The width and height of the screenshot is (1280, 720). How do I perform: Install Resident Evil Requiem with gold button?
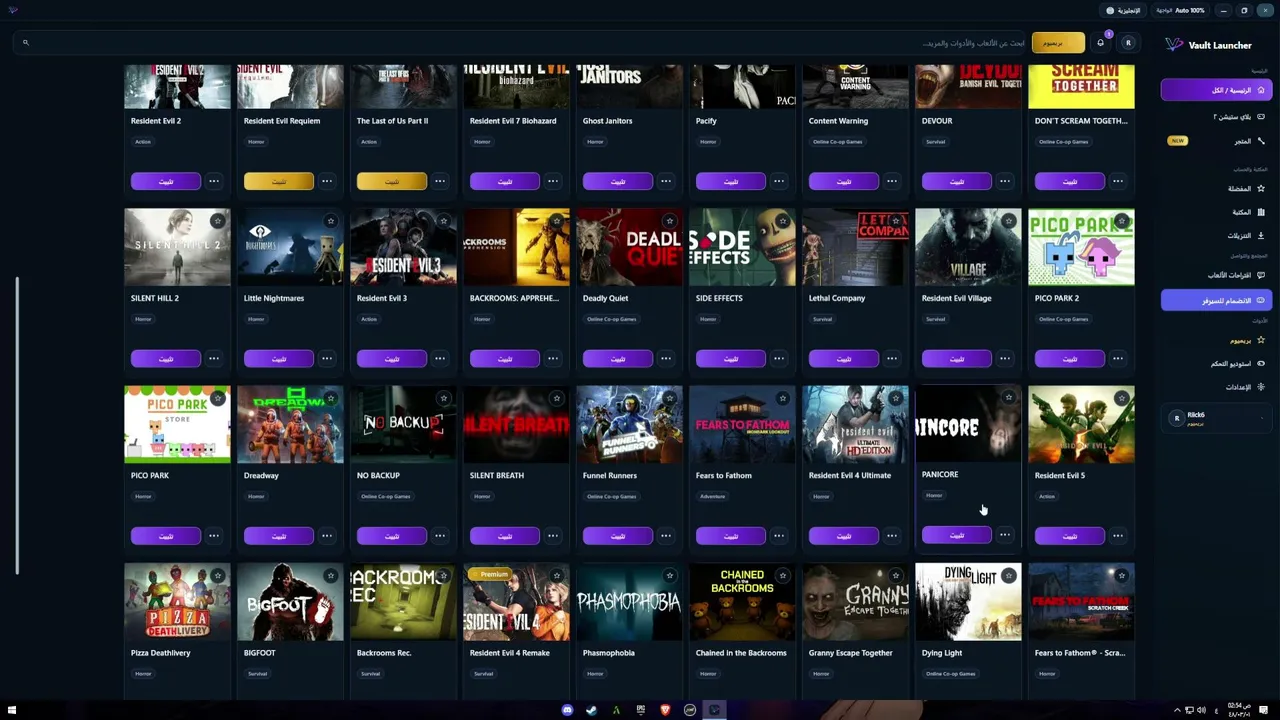click(278, 181)
